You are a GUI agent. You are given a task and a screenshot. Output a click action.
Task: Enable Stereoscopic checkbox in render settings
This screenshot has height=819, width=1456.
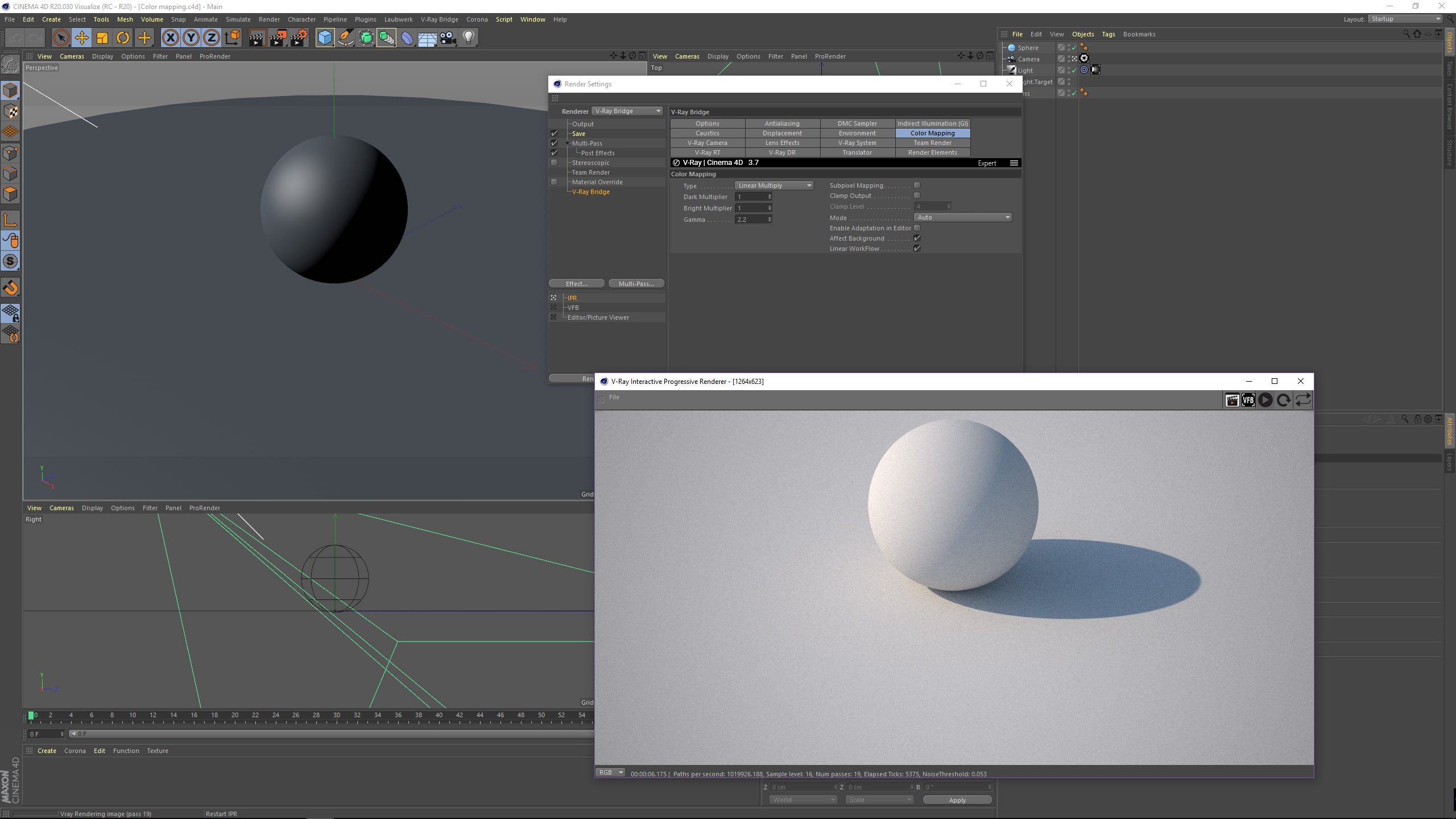pos(554,163)
